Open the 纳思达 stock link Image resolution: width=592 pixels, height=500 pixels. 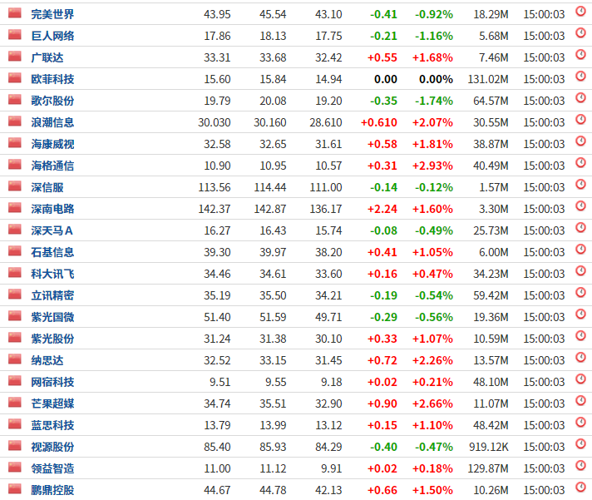pos(47,360)
